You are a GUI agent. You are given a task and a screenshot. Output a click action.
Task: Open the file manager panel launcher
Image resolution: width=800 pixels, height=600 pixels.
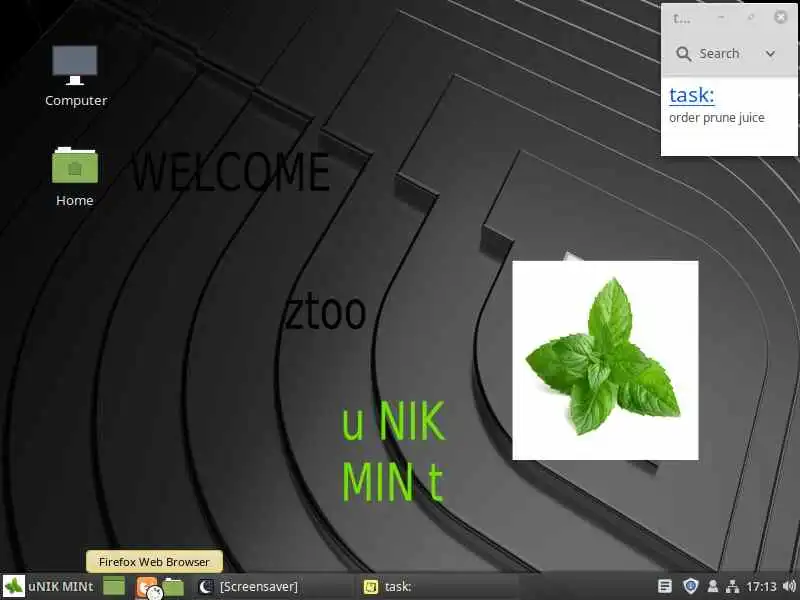click(x=173, y=587)
